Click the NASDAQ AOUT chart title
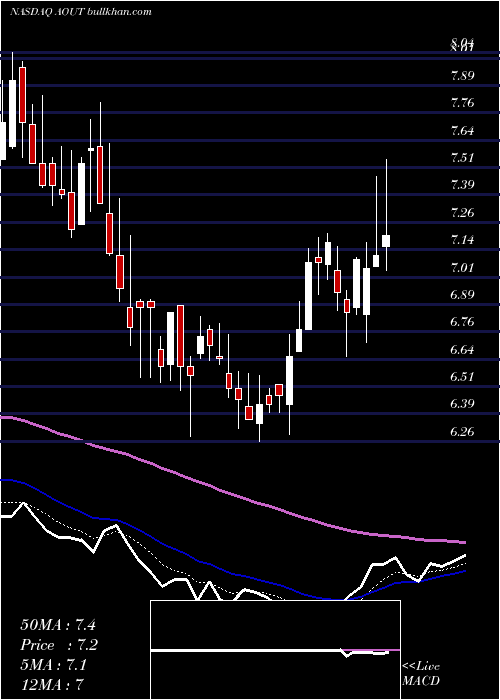The width and height of the screenshot is (500, 700). pos(81,12)
